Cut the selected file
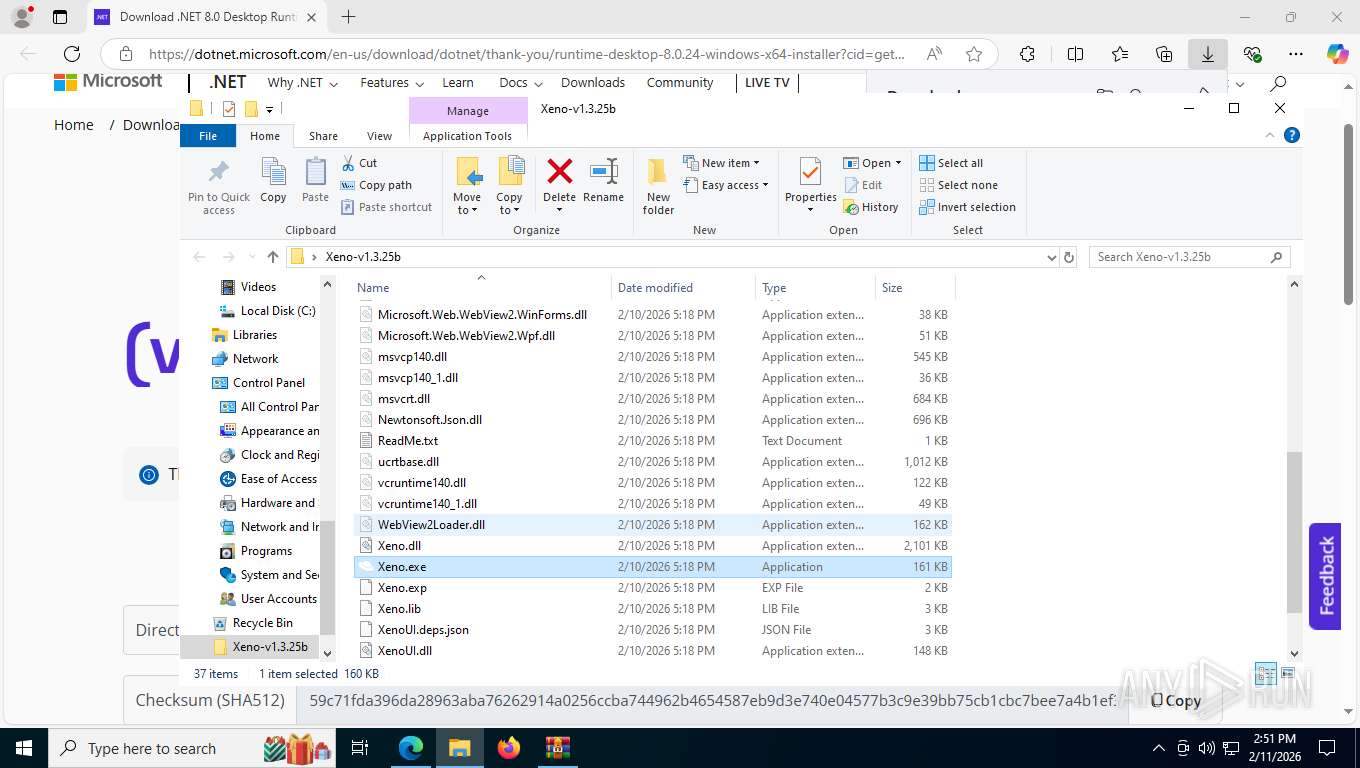 [x=359, y=163]
